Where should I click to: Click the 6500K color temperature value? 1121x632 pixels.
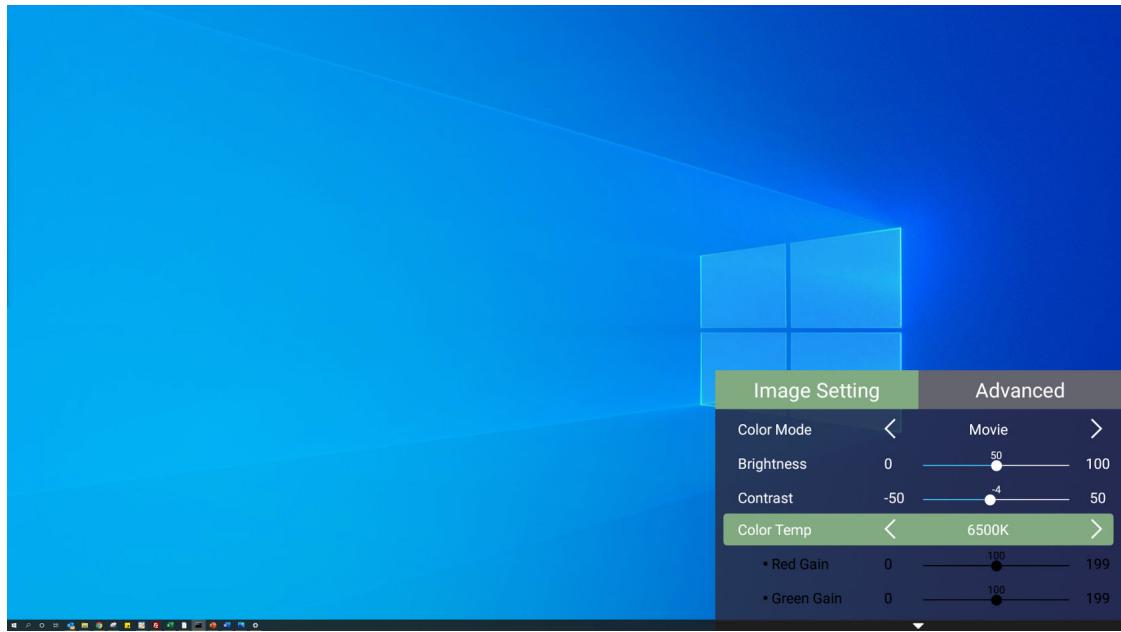988,530
